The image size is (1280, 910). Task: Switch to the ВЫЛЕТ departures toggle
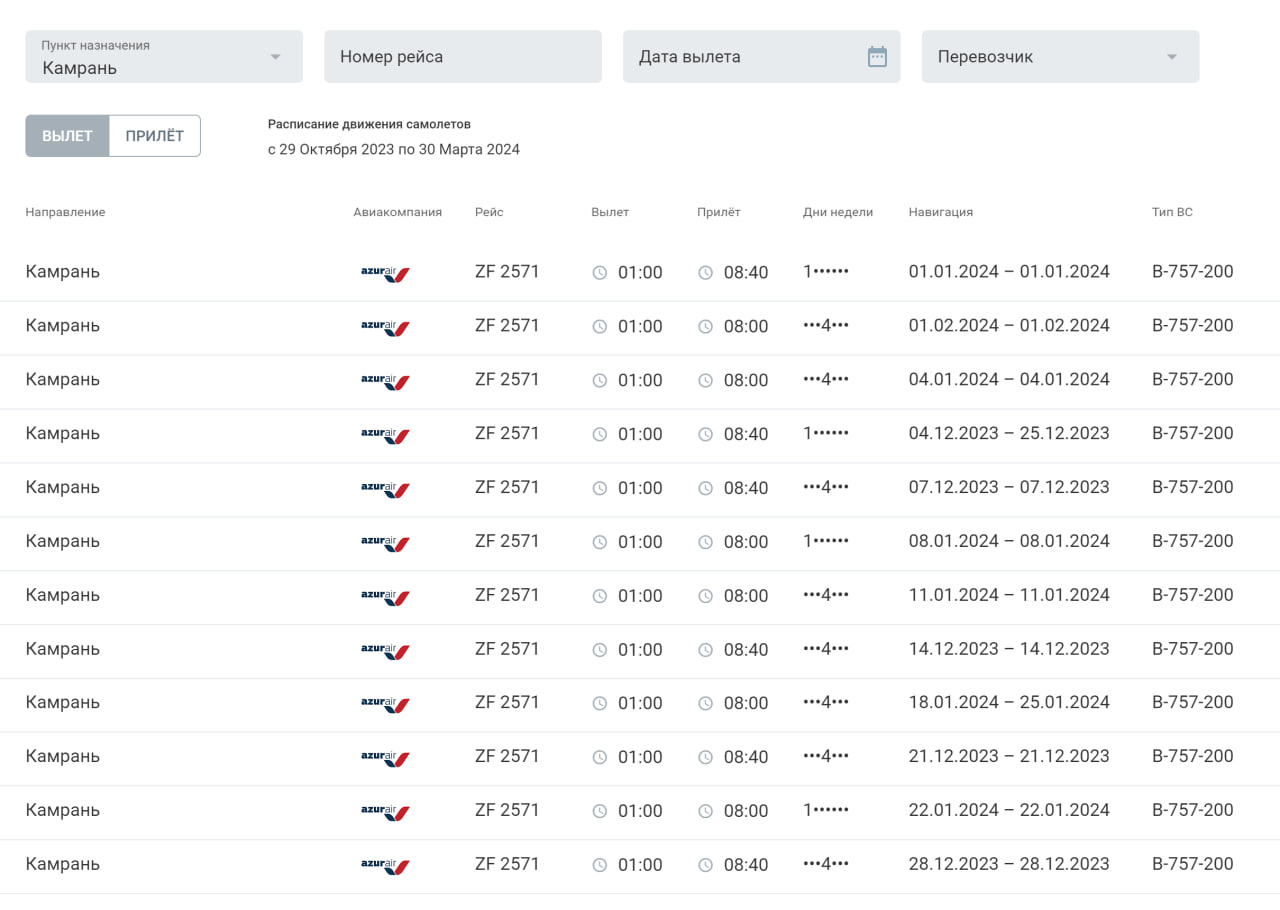pyautogui.click(x=67, y=136)
